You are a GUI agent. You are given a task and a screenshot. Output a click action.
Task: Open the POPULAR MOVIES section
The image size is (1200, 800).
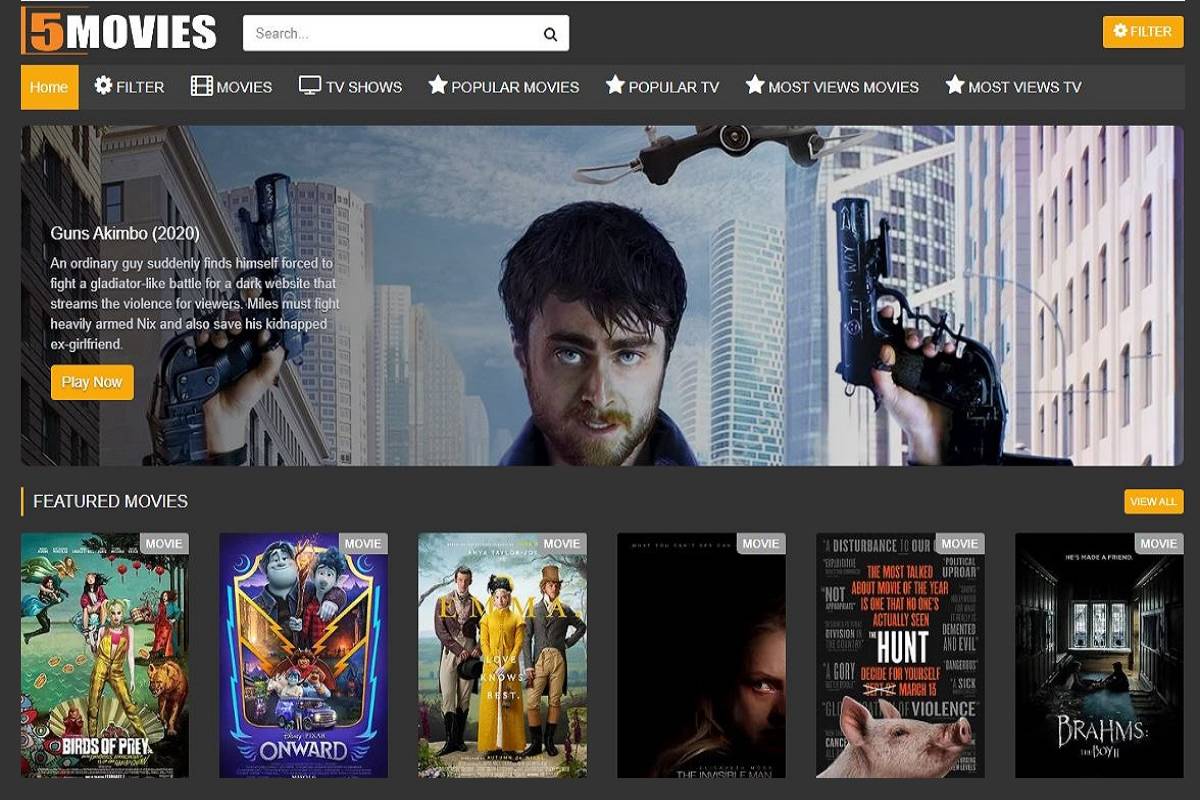(504, 87)
